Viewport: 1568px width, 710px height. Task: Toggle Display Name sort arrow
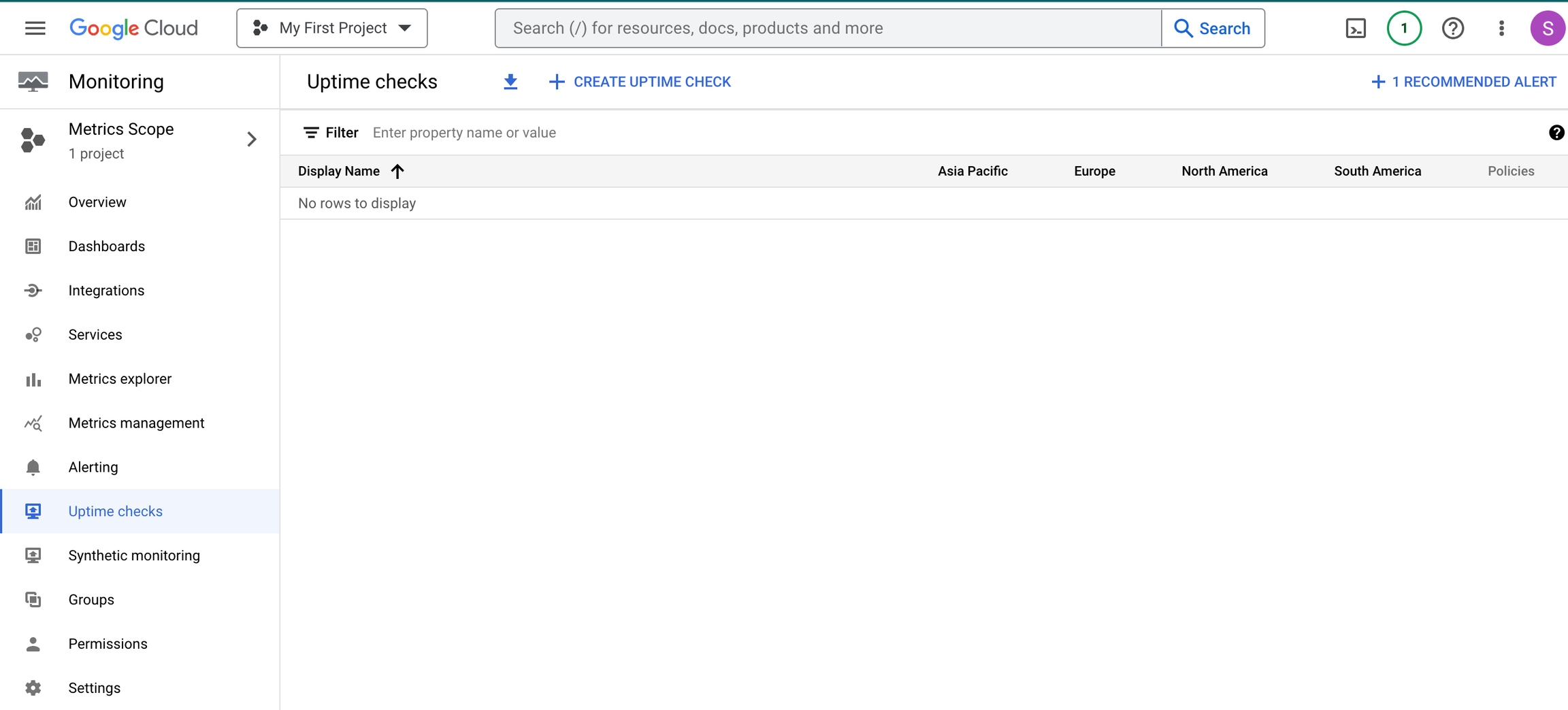click(397, 171)
